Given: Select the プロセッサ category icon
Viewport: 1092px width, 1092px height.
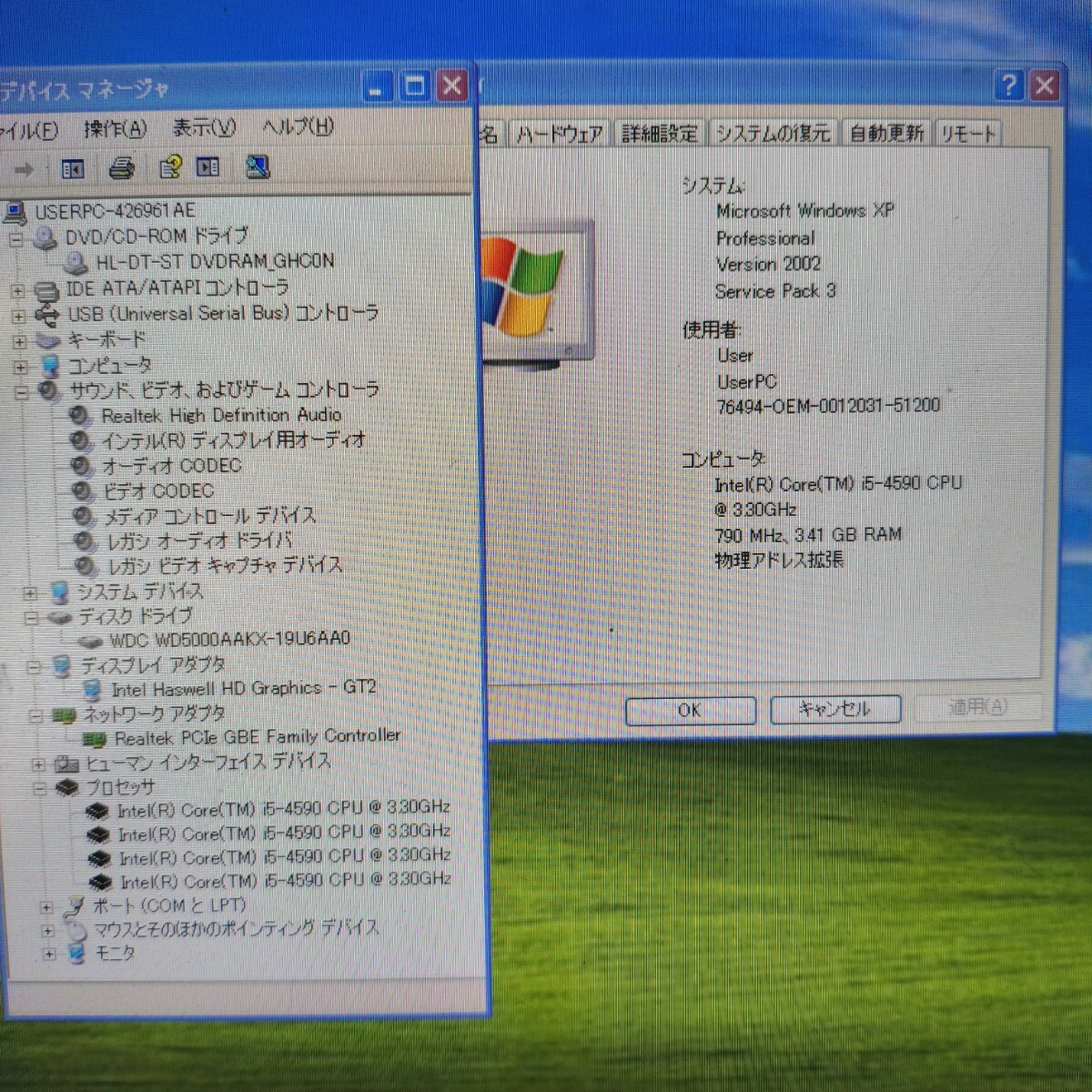Looking at the screenshot, I should (x=67, y=788).
